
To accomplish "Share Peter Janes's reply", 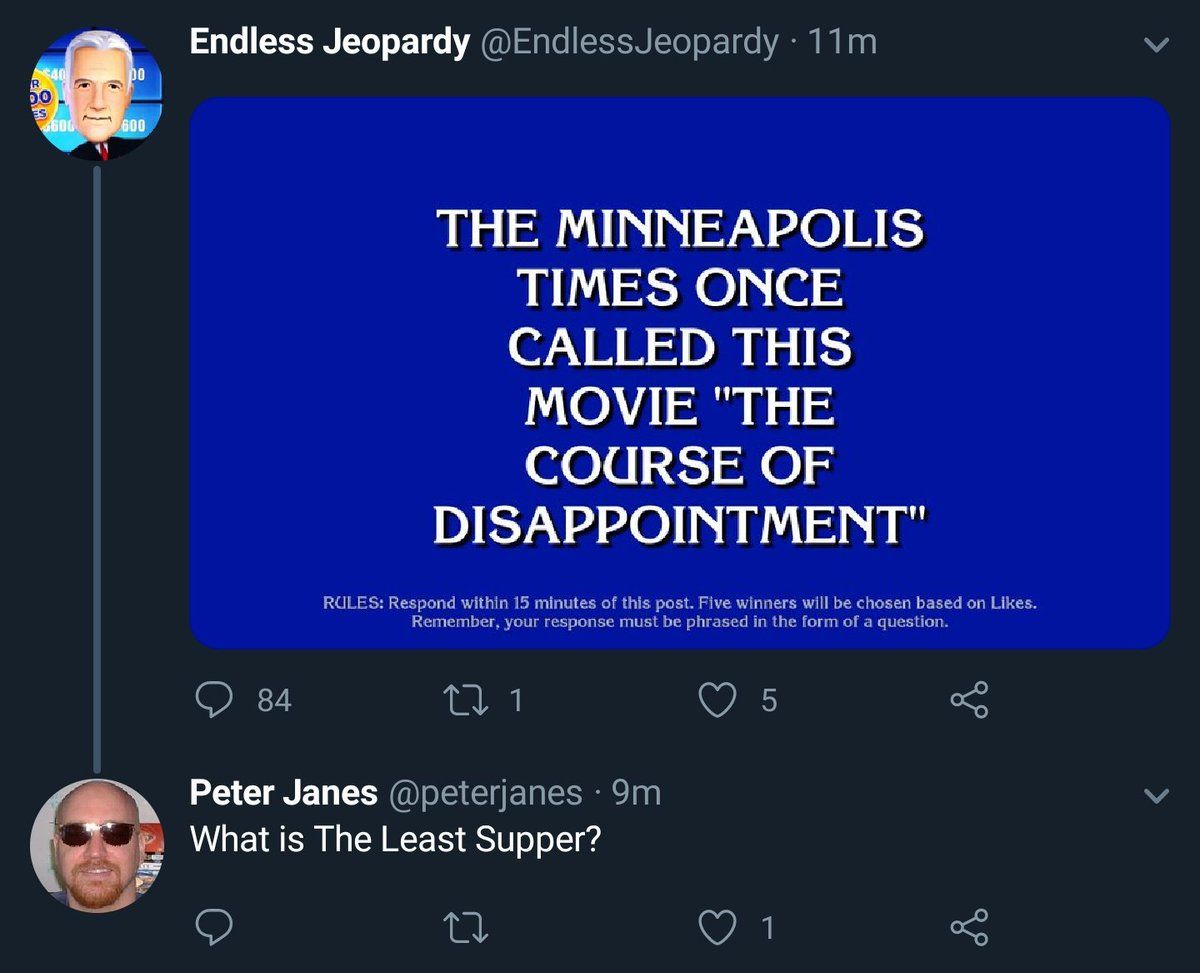I will click(x=968, y=927).
